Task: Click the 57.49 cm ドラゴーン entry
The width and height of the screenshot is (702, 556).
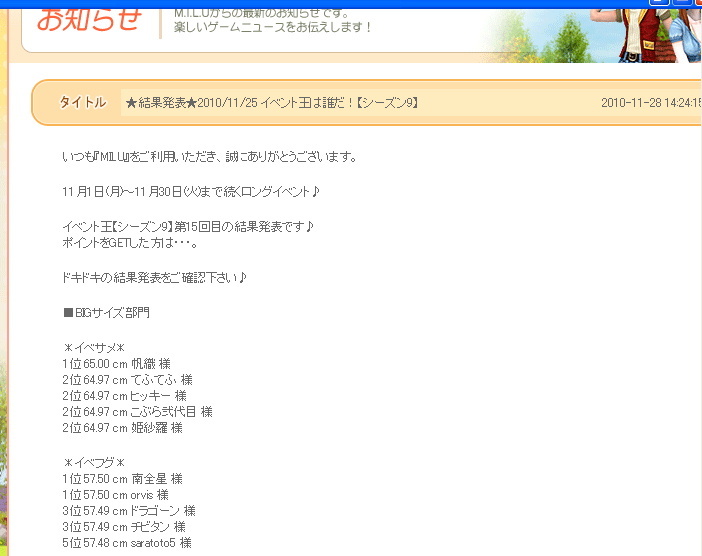Action: click(128, 511)
